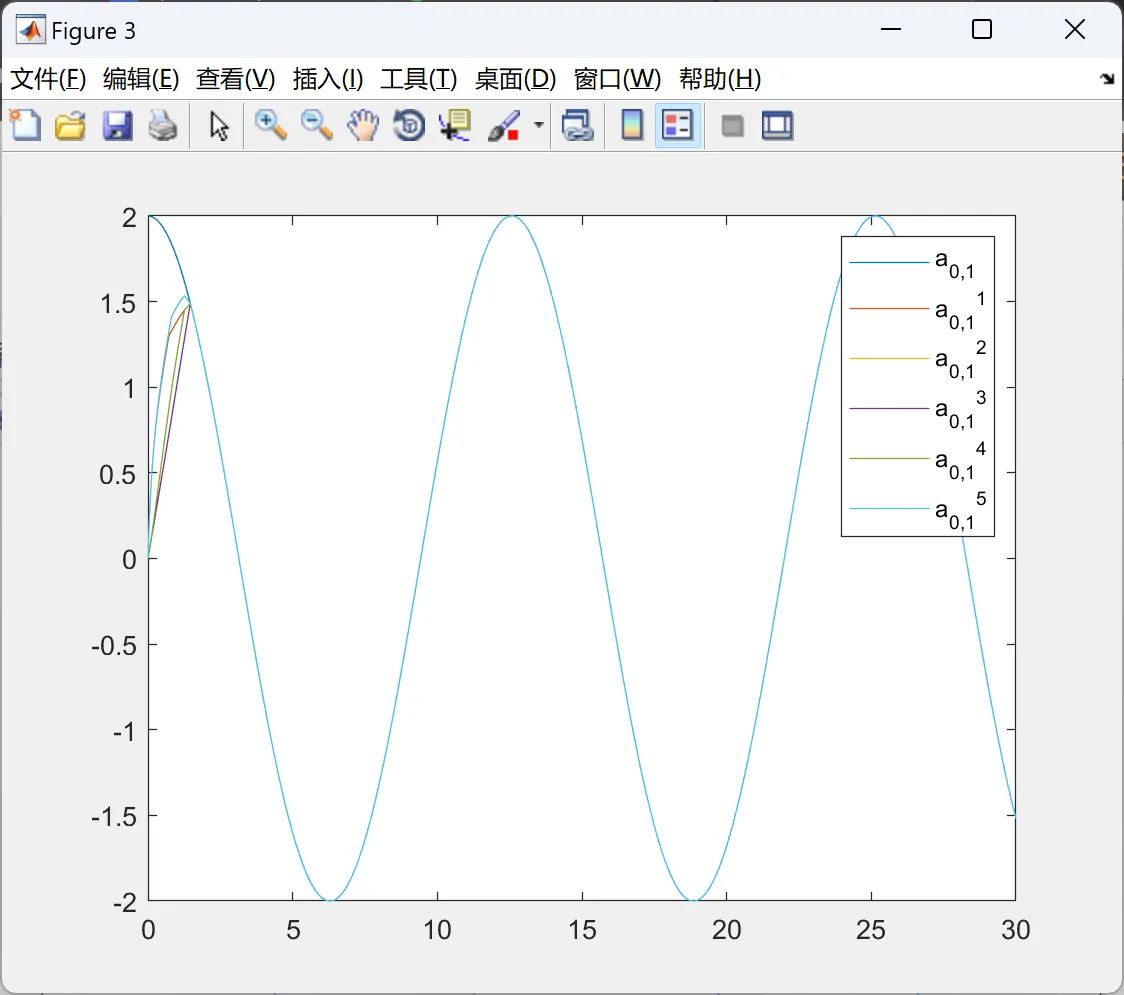The height and width of the screenshot is (995, 1124).
Task: Click the y-axis tick label -0.5
Action: coord(113,647)
